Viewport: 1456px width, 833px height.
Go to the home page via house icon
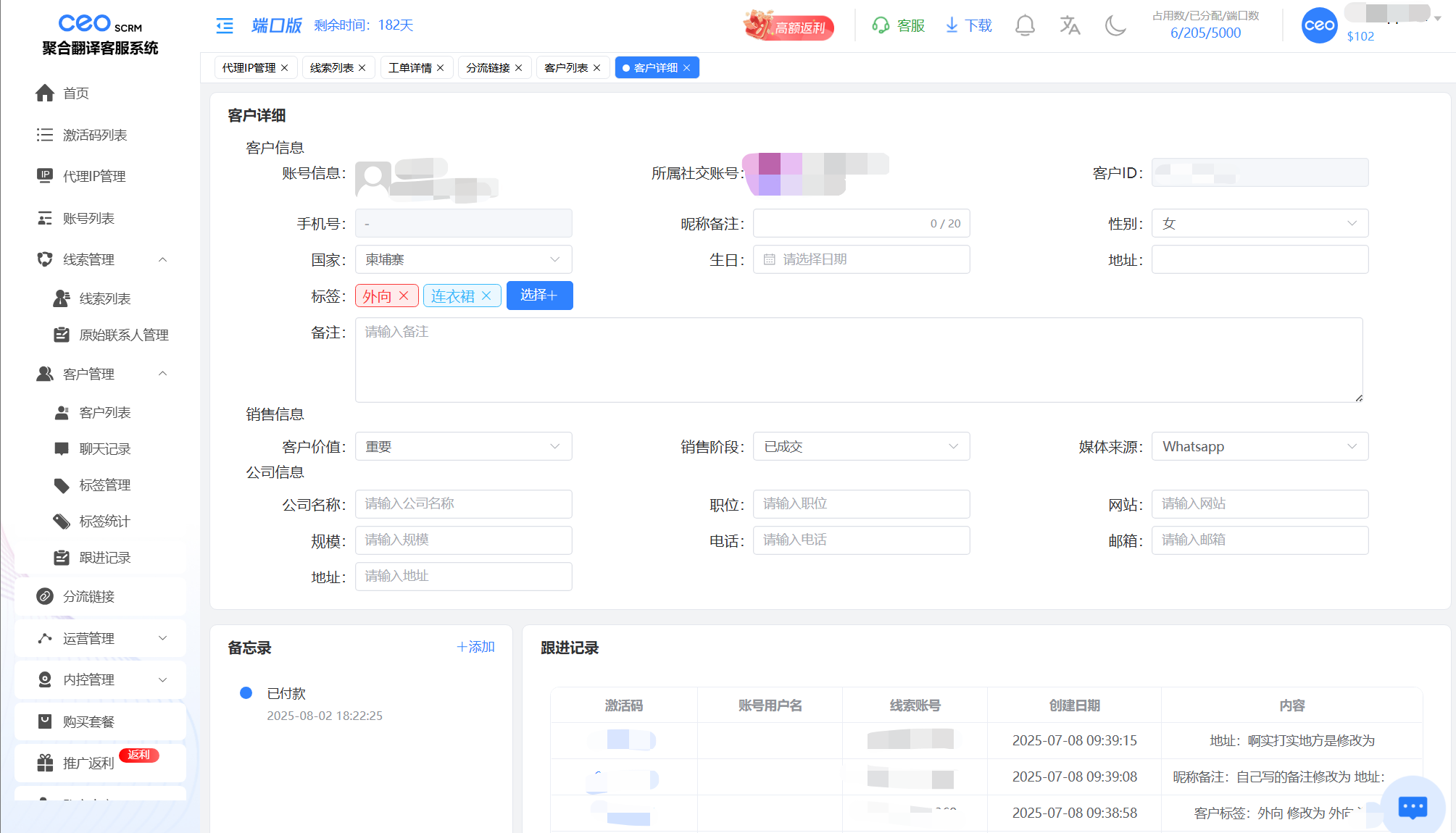[x=45, y=93]
